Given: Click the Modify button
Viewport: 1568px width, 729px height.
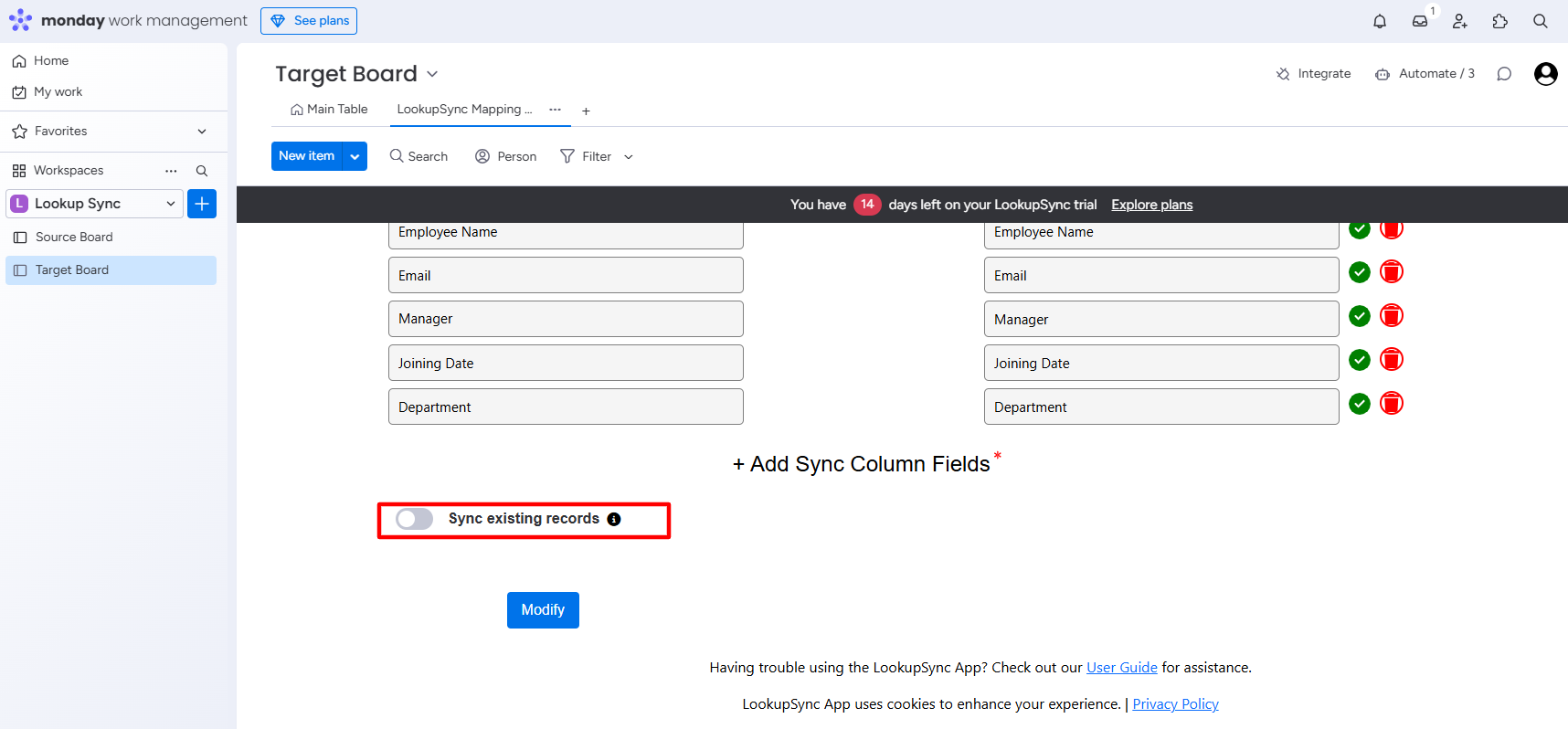Looking at the screenshot, I should coord(543,610).
